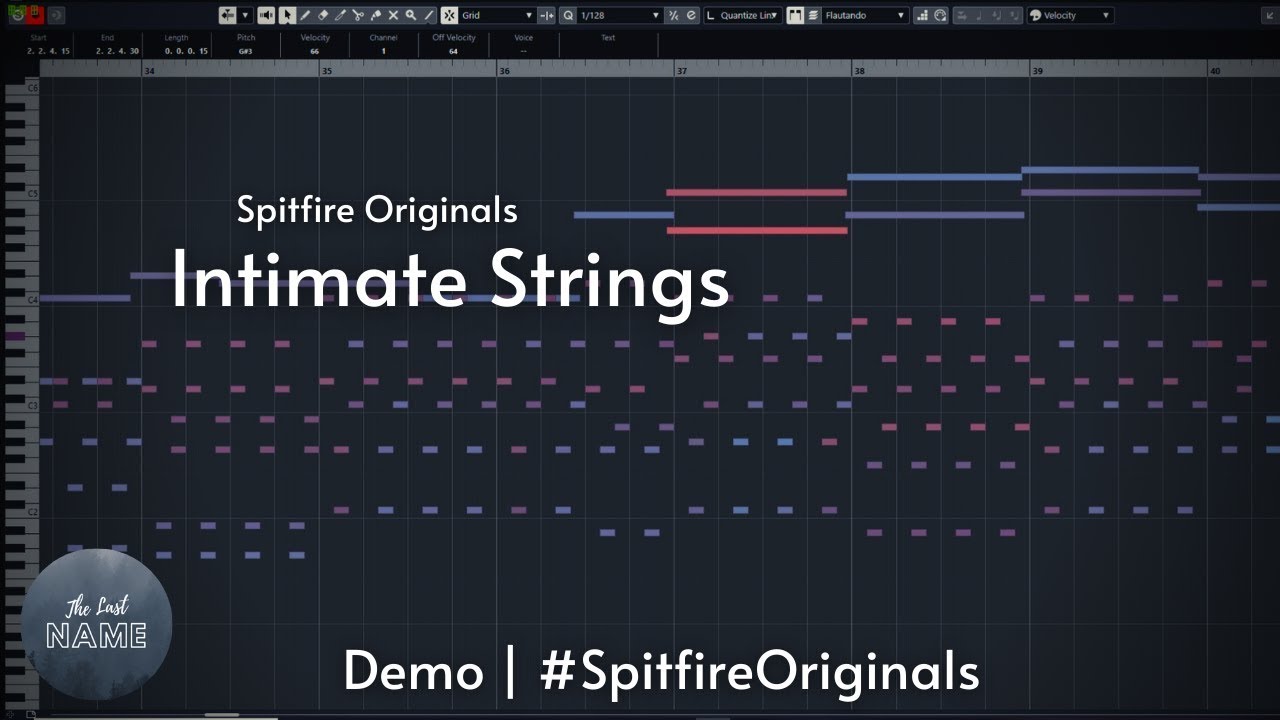Image resolution: width=1280 pixels, height=720 pixels.
Task: Toggle Record NoteOff Velocity icon
Action: 1015,15
